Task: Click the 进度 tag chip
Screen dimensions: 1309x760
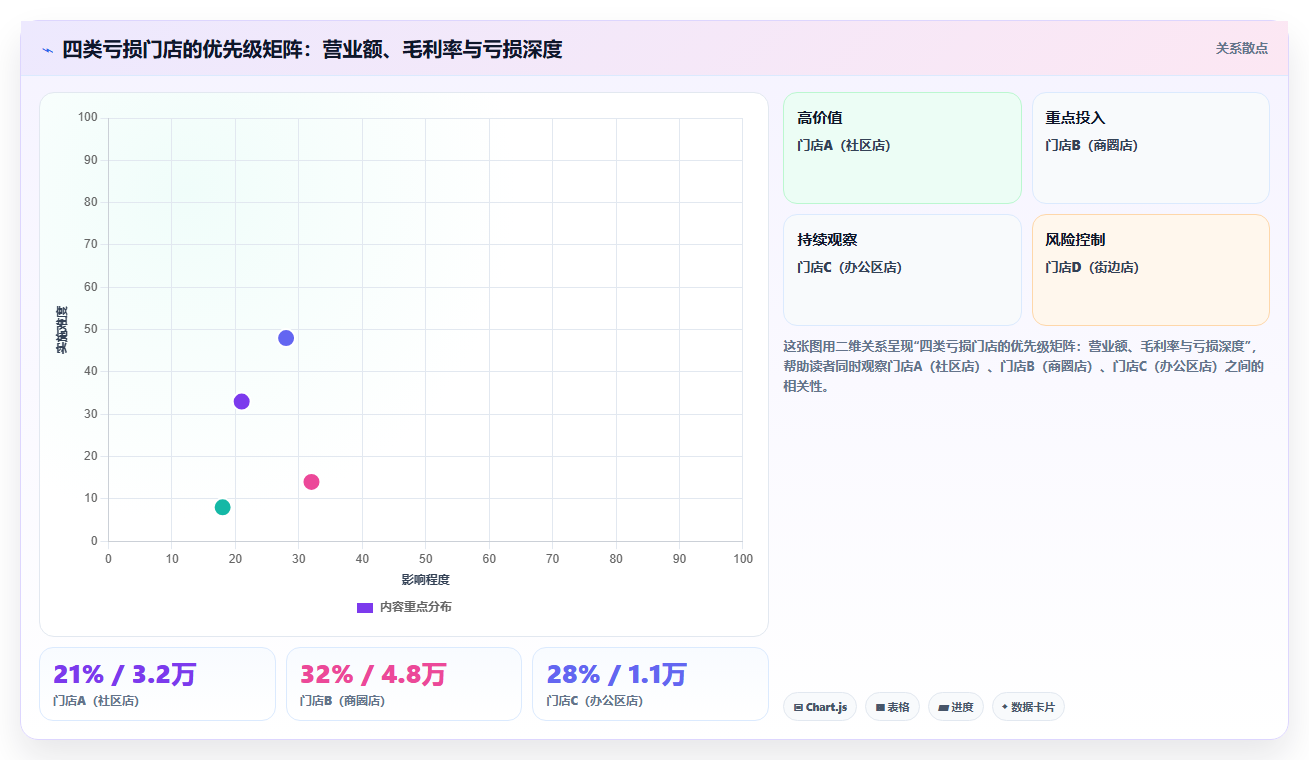Action: pyautogui.click(x=956, y=707)
